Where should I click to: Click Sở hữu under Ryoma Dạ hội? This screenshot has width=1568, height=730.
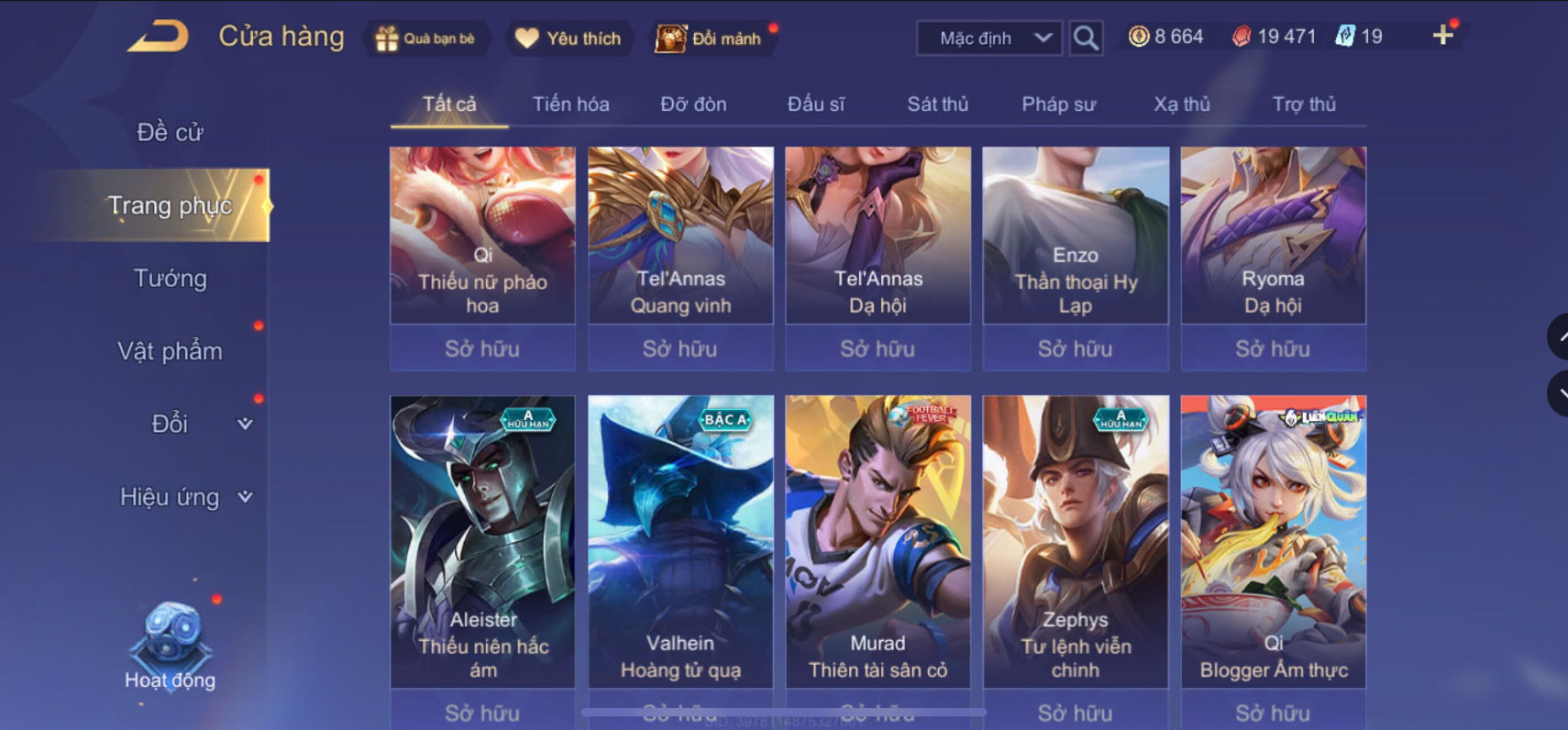[1273, 348]
